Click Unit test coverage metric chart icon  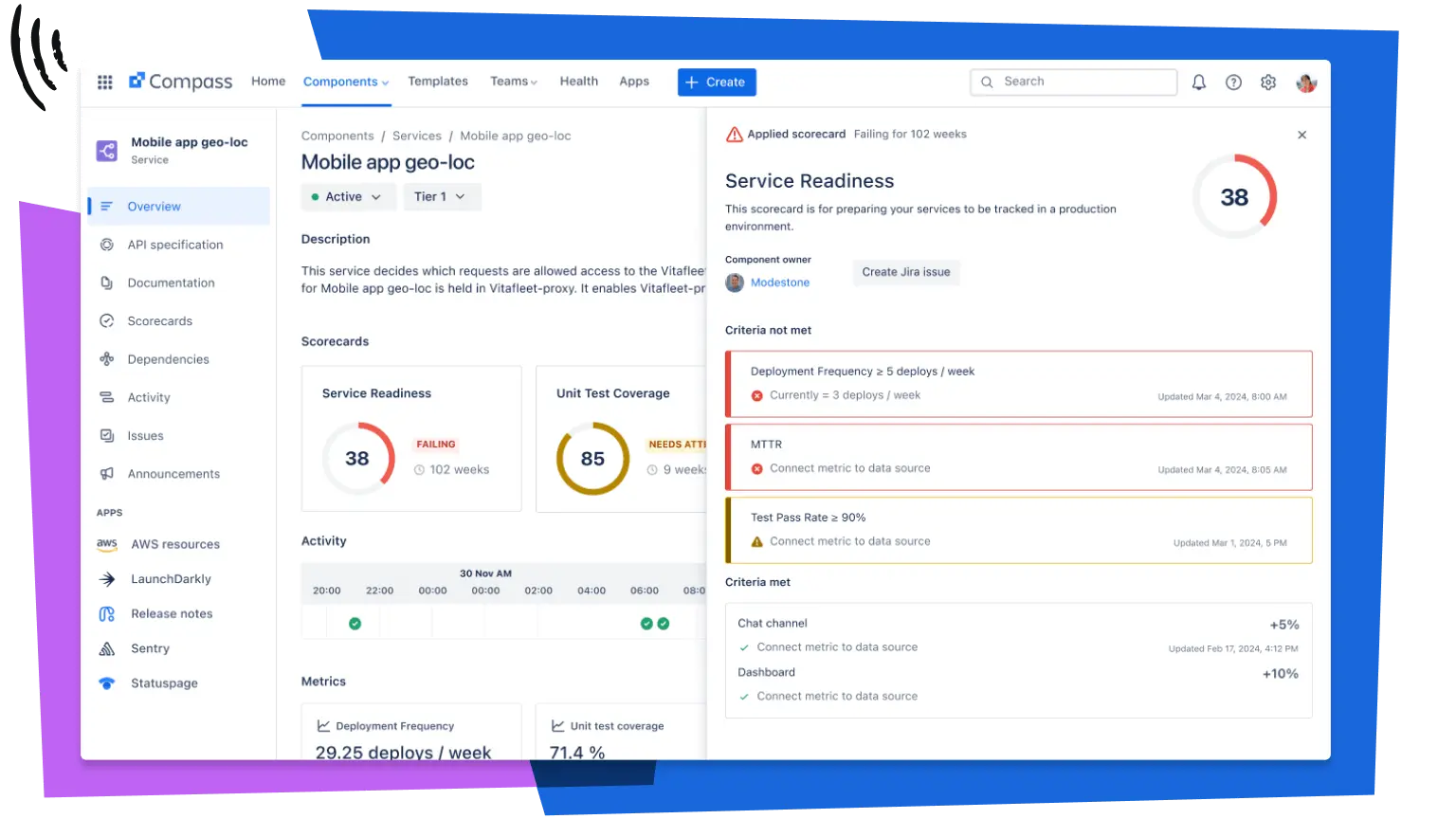coord(558,726)
